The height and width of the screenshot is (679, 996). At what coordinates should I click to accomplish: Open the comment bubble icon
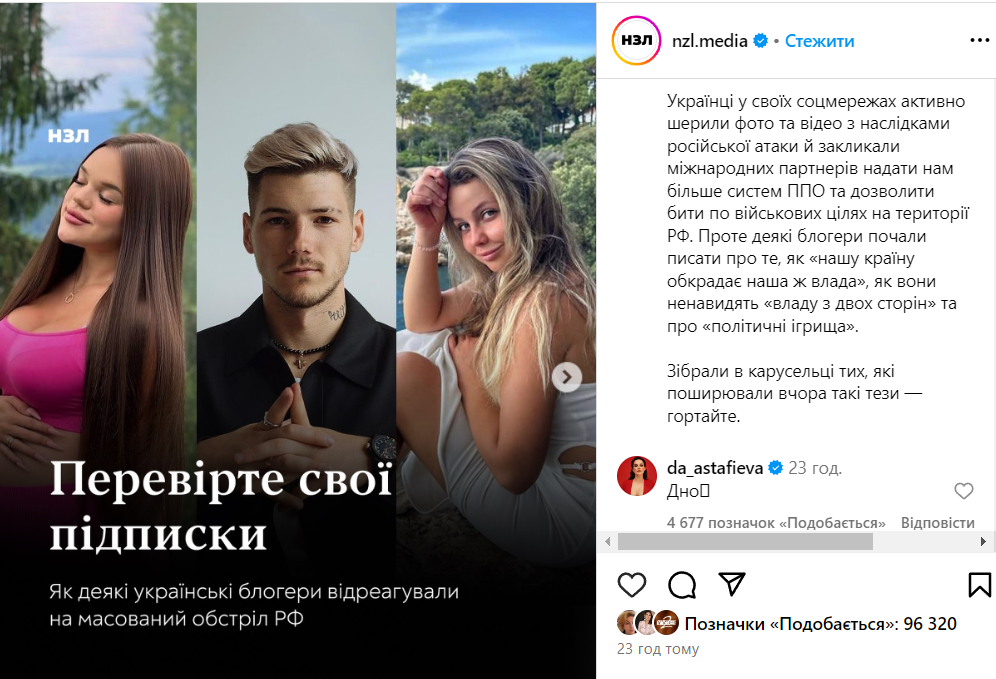(x=682, y=584)
